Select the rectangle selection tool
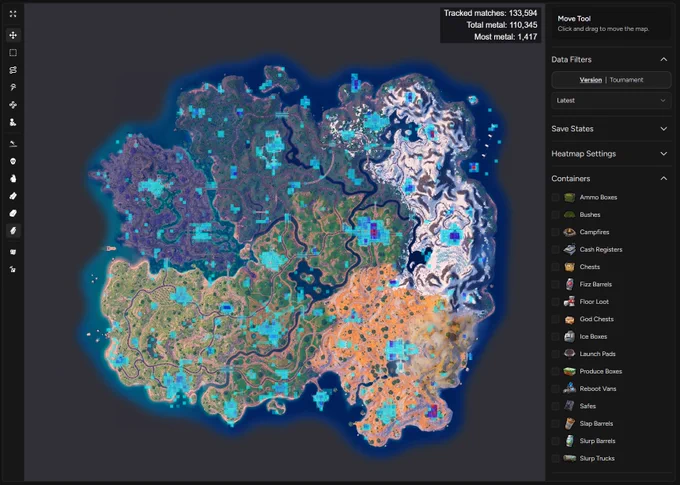This screenshot has width=680, height=485. 13,52
